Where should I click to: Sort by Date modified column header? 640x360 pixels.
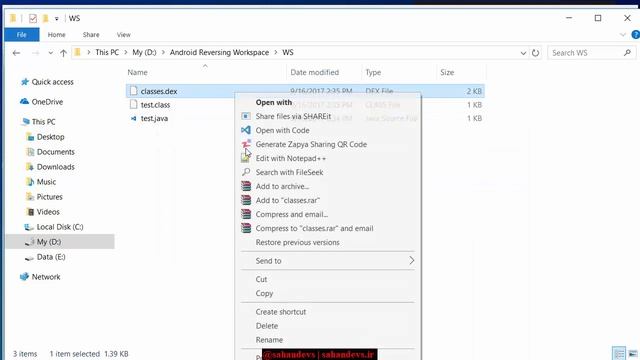(315, 72)
